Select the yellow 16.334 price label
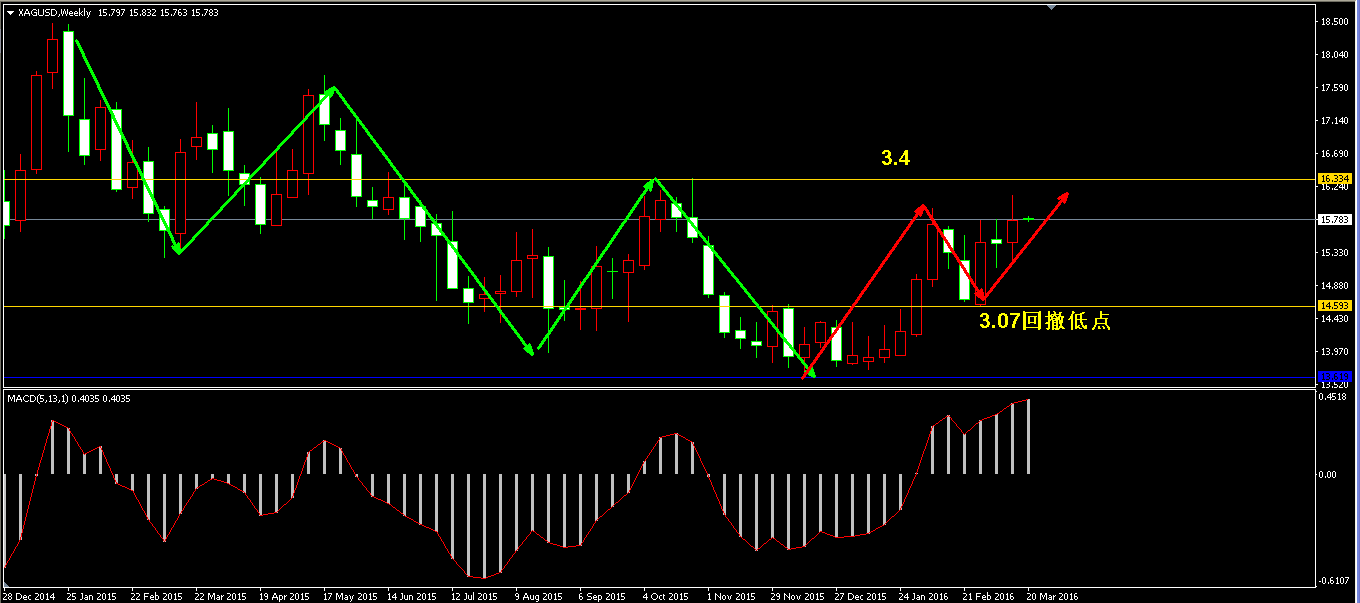 tap(1334, 178)
